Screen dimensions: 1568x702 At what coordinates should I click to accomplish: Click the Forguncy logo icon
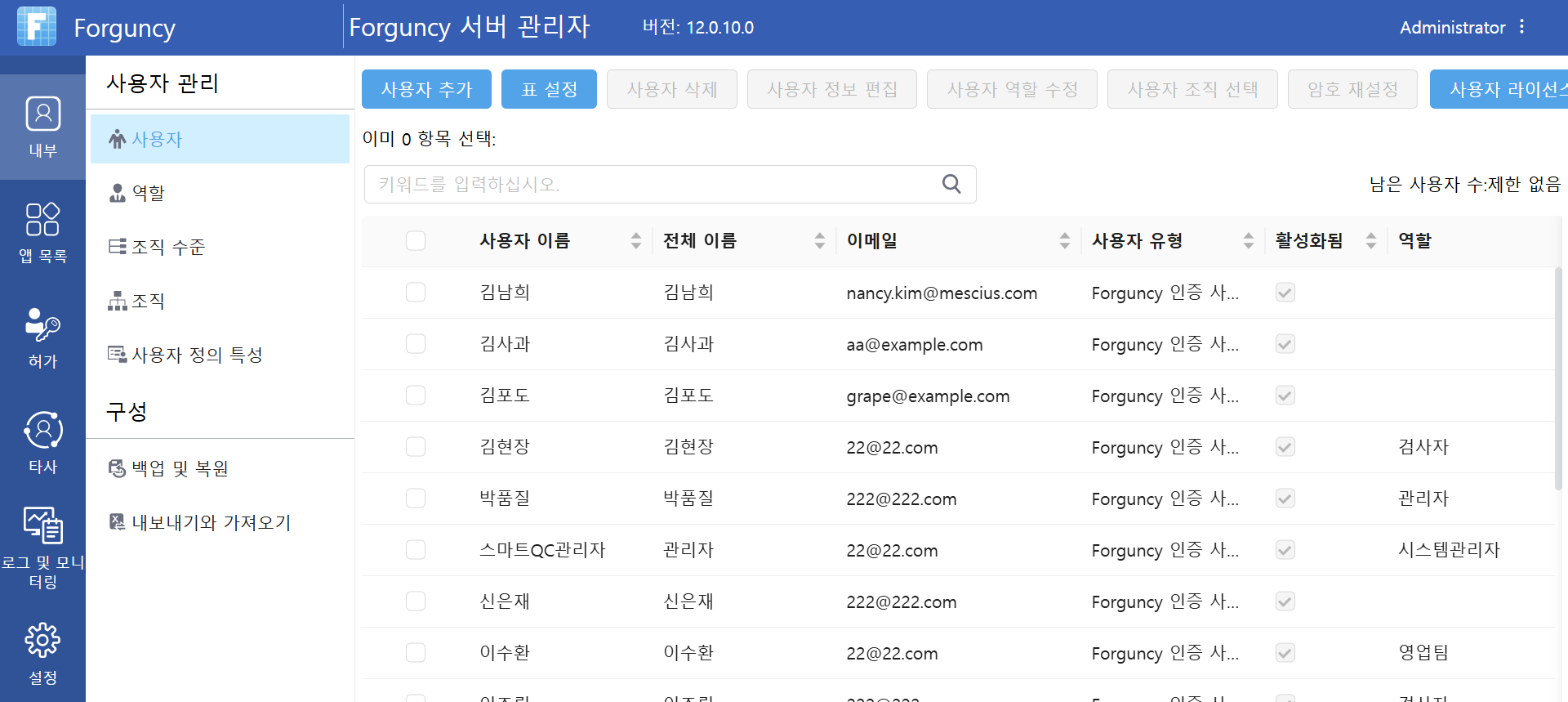coord(37,26)
